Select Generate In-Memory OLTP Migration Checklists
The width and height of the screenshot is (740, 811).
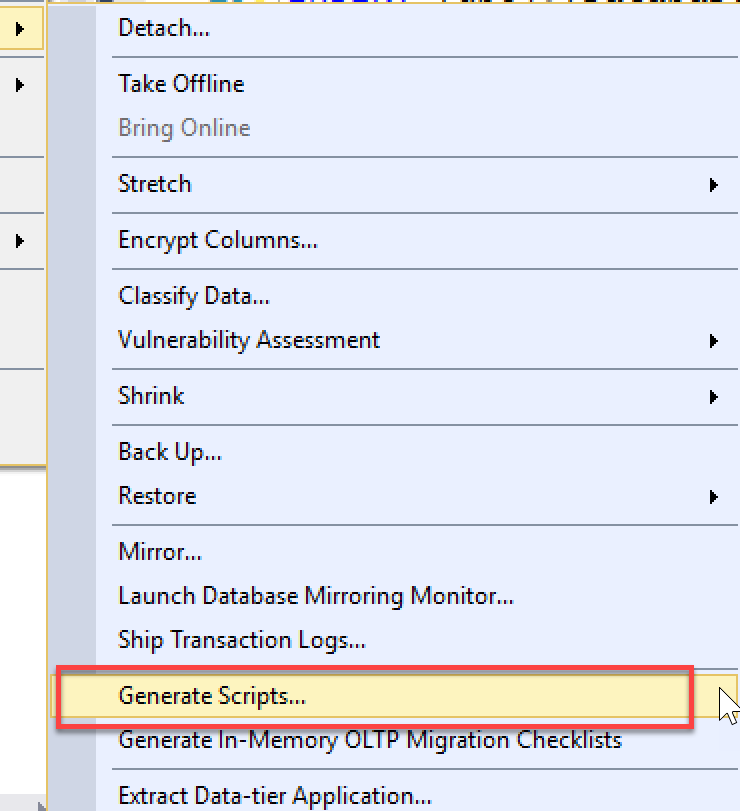[370, 741]
